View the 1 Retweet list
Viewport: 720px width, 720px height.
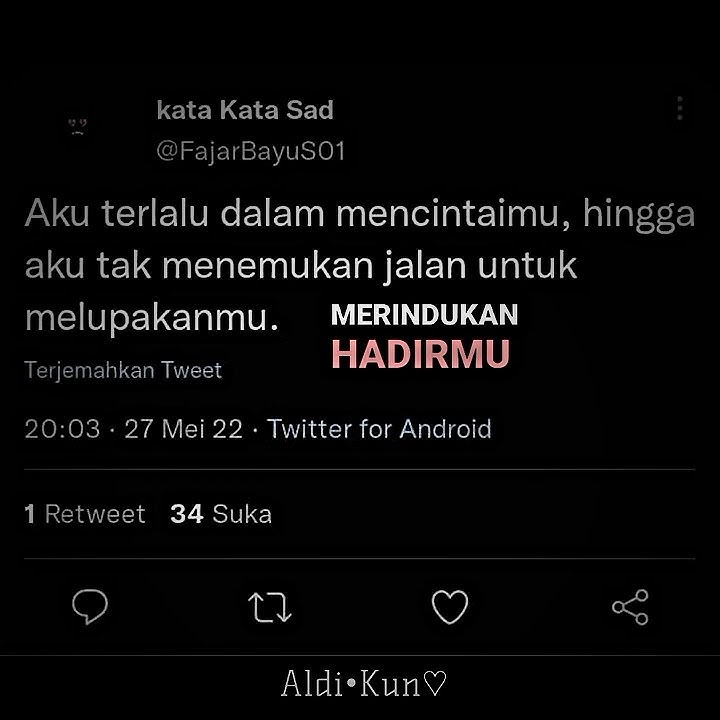[x=85, y=513]
